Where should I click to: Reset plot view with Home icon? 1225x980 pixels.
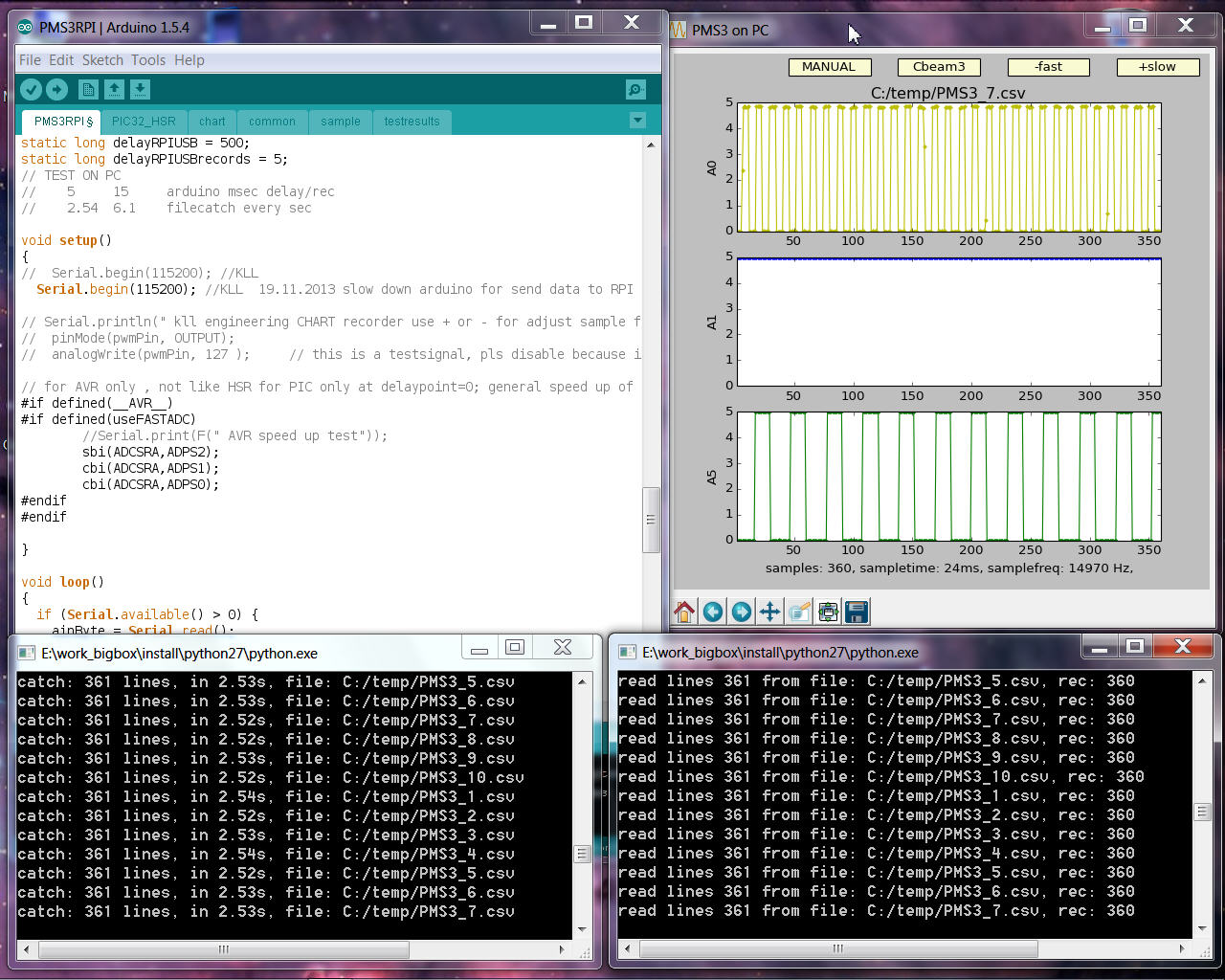684,612
